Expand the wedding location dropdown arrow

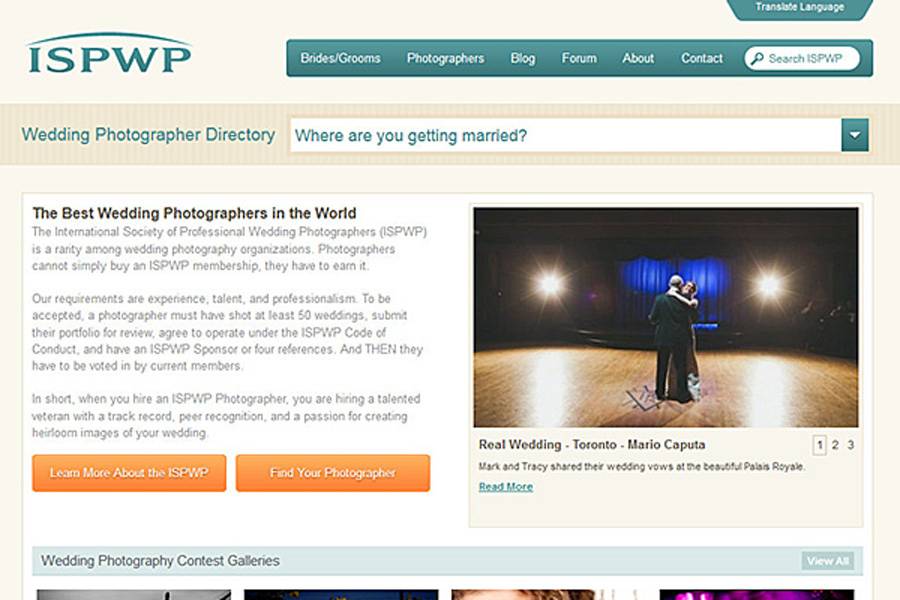855,136
